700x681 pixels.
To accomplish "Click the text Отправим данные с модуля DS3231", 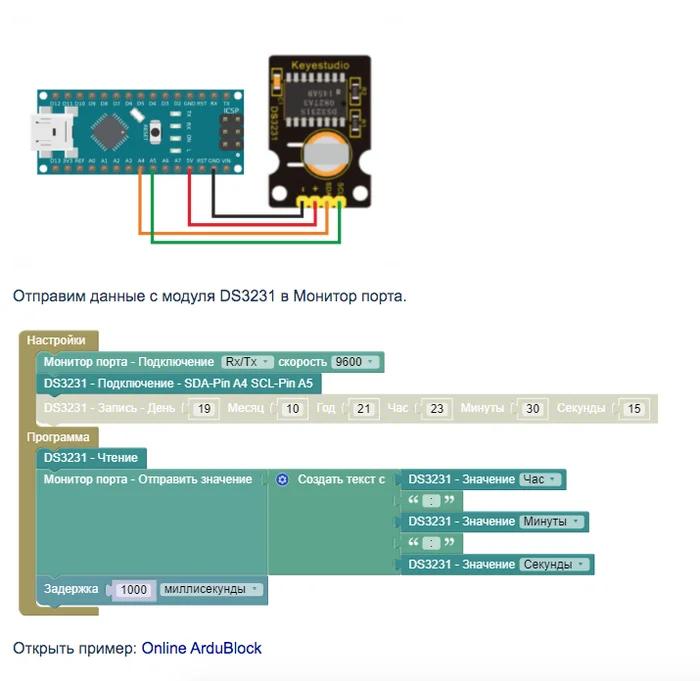I will pyautogui.click(x=144, y=296).
